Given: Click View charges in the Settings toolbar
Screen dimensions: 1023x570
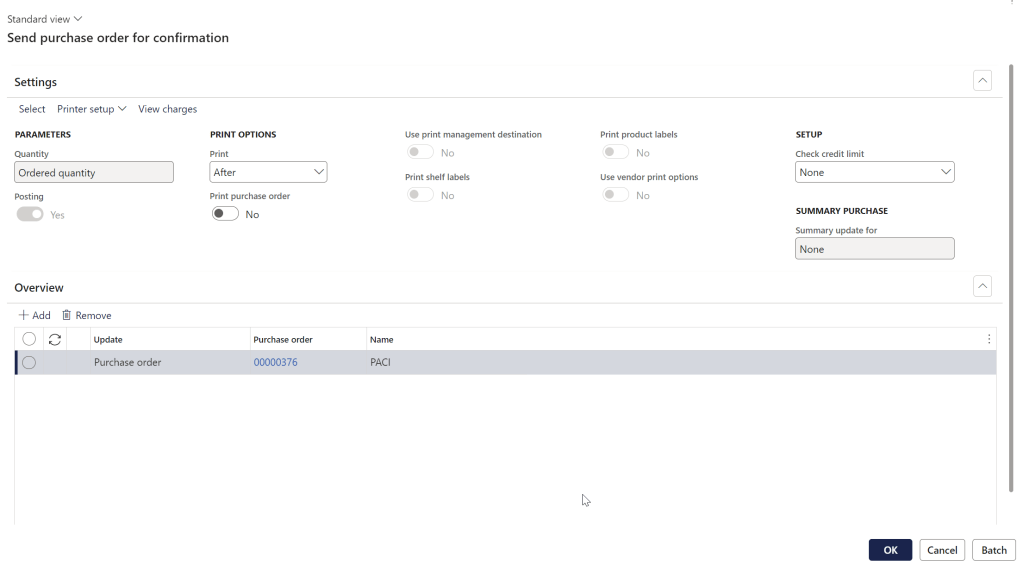Looking at the screenshot, I should (x=167, y=109).
